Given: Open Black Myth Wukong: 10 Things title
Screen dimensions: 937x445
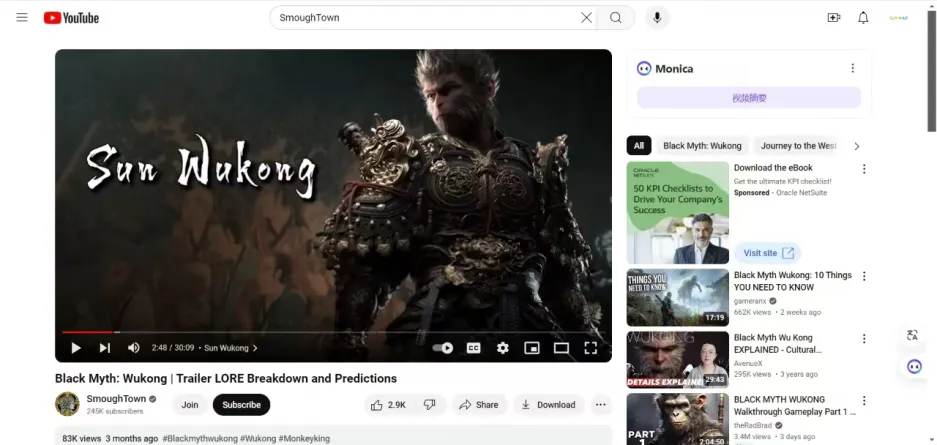Looking at the screenshot, I should click(x=792, y=281).
